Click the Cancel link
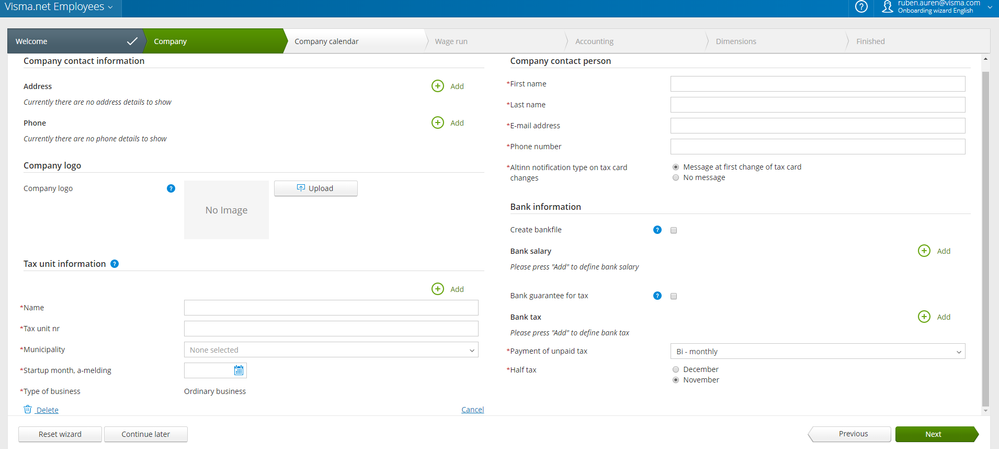This screenshot has height=449, width=999. click(x=472, y=410)
